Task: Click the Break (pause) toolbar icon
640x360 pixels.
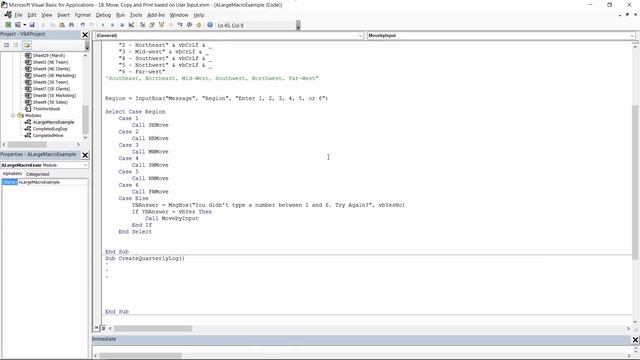Action: tap(112, 25)
